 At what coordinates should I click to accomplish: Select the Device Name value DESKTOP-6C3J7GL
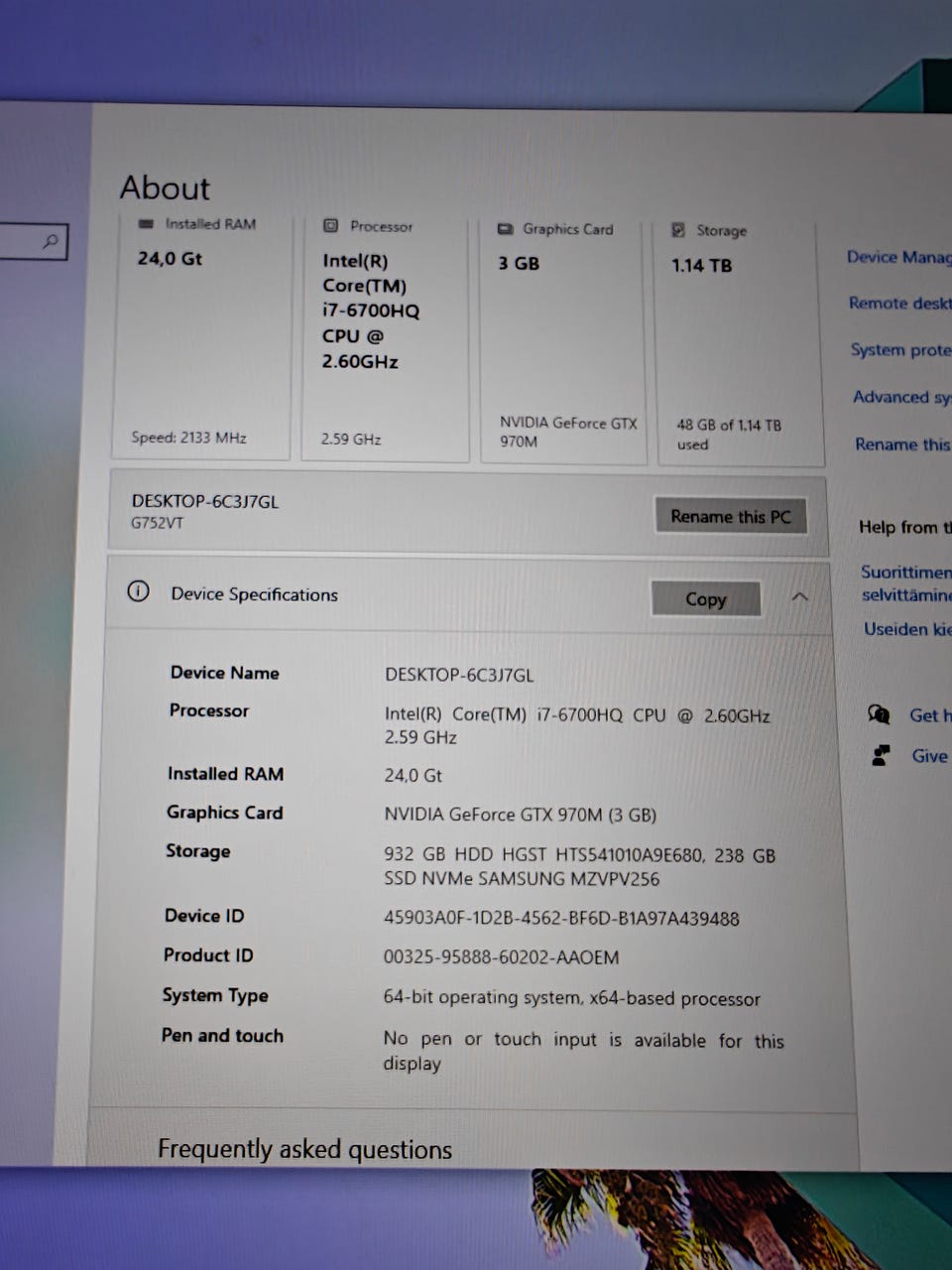459,676
